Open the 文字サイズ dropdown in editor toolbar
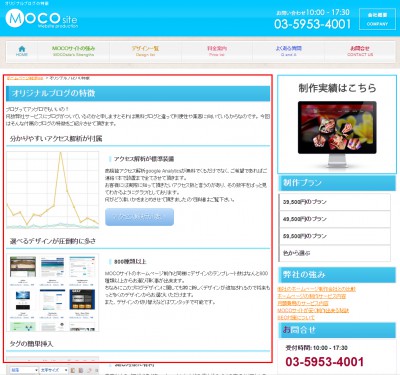This screenshot has height=375, width=400. (54, 370)
